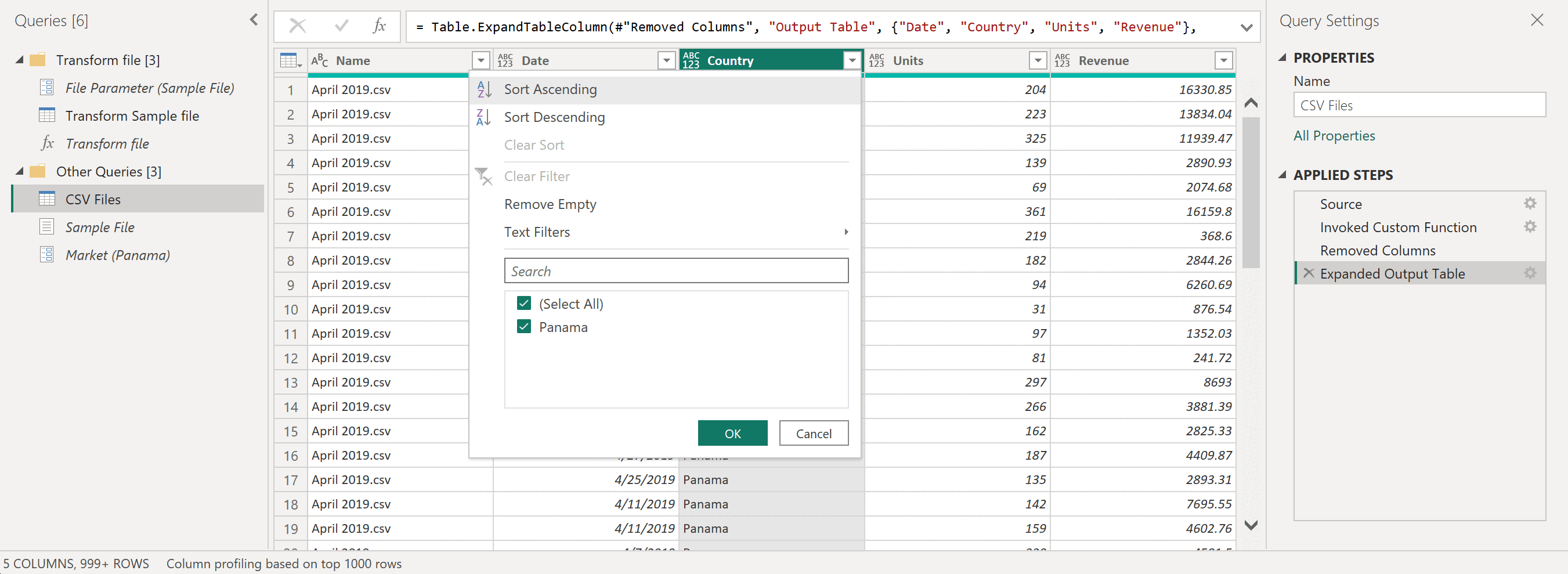Confirm the filter with OK button
The width and height of the screenshot is (1568, 574).
point(732,433)
